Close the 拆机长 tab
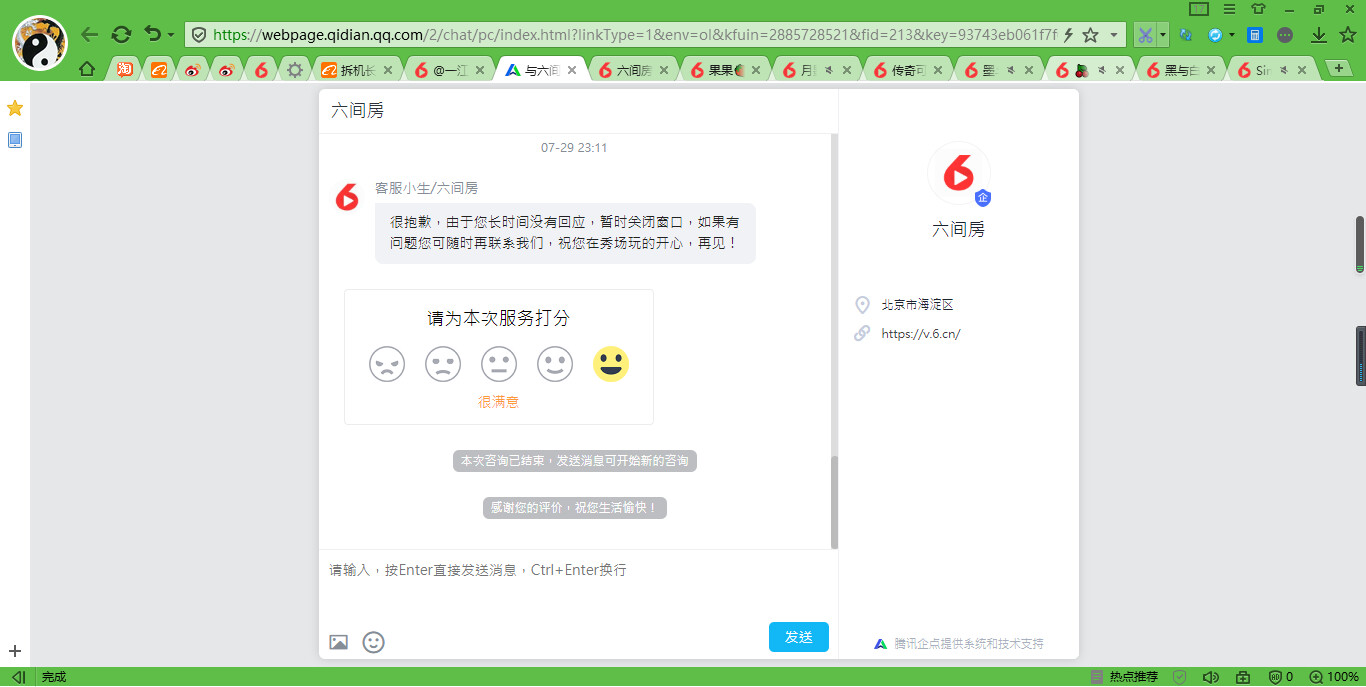 pyautogui.click(x=390, y=70)
